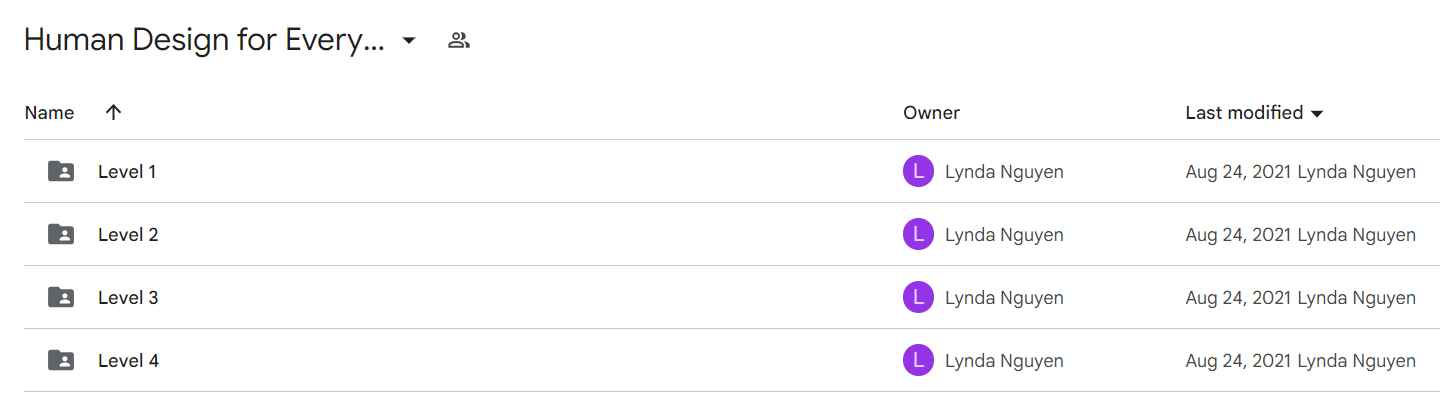Open the Level 1 folder name
This screenshot has height=393, width=1440.
(x=127, y=172)
